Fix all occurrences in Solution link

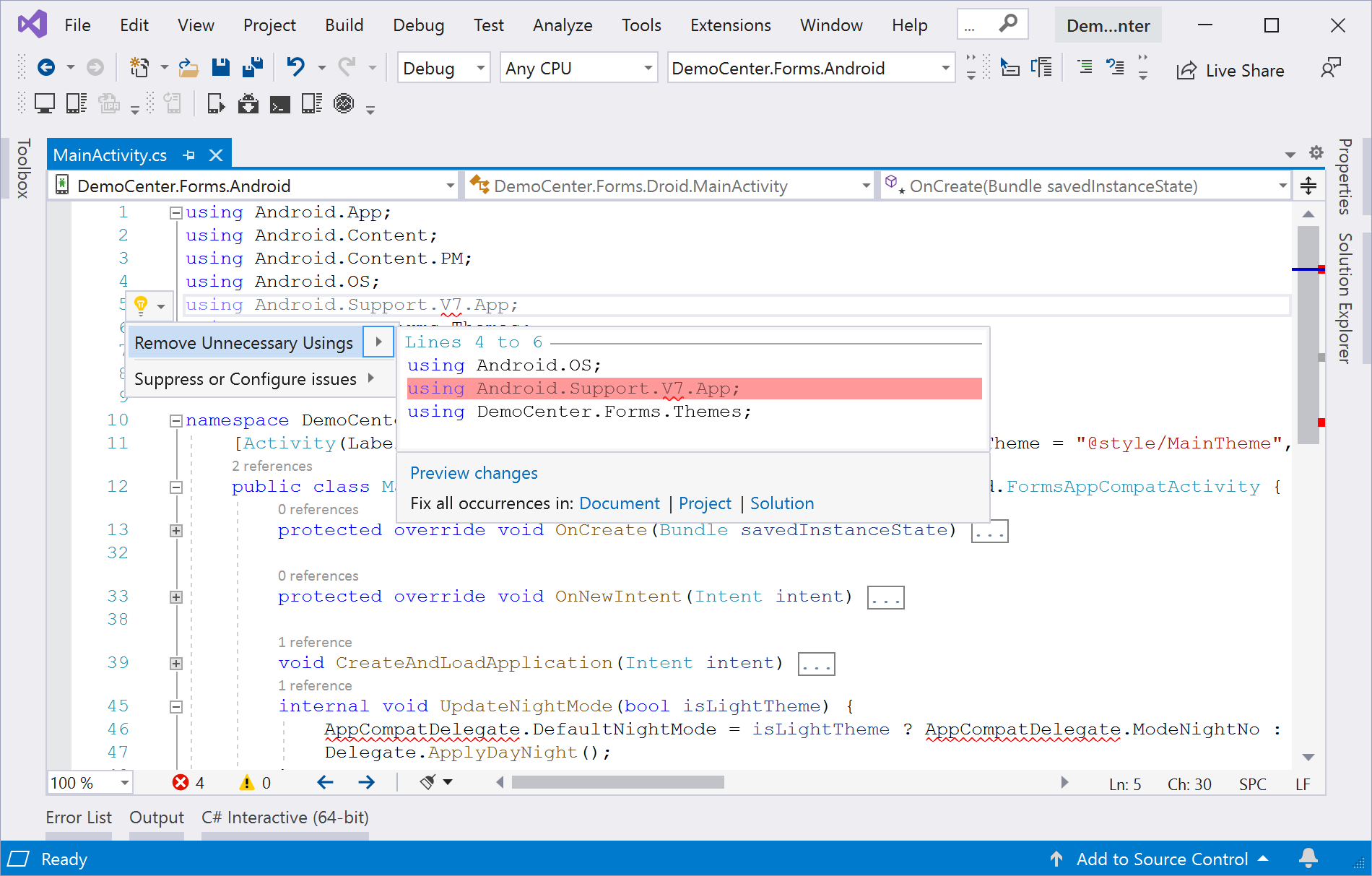(x=781, y=503)
